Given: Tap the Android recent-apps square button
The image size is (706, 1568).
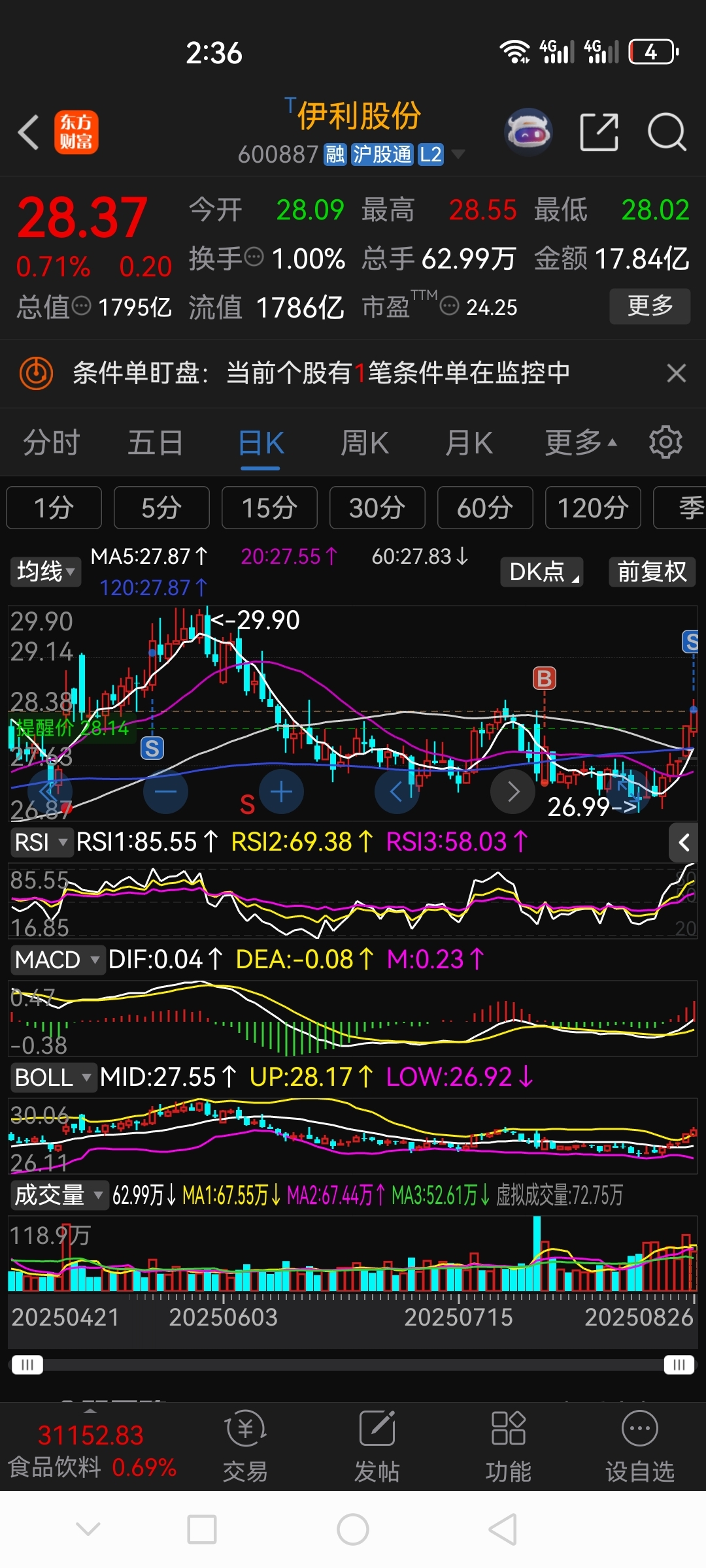Looking at the screenshot, I should pyautogui.click(x=202, y=1529).
